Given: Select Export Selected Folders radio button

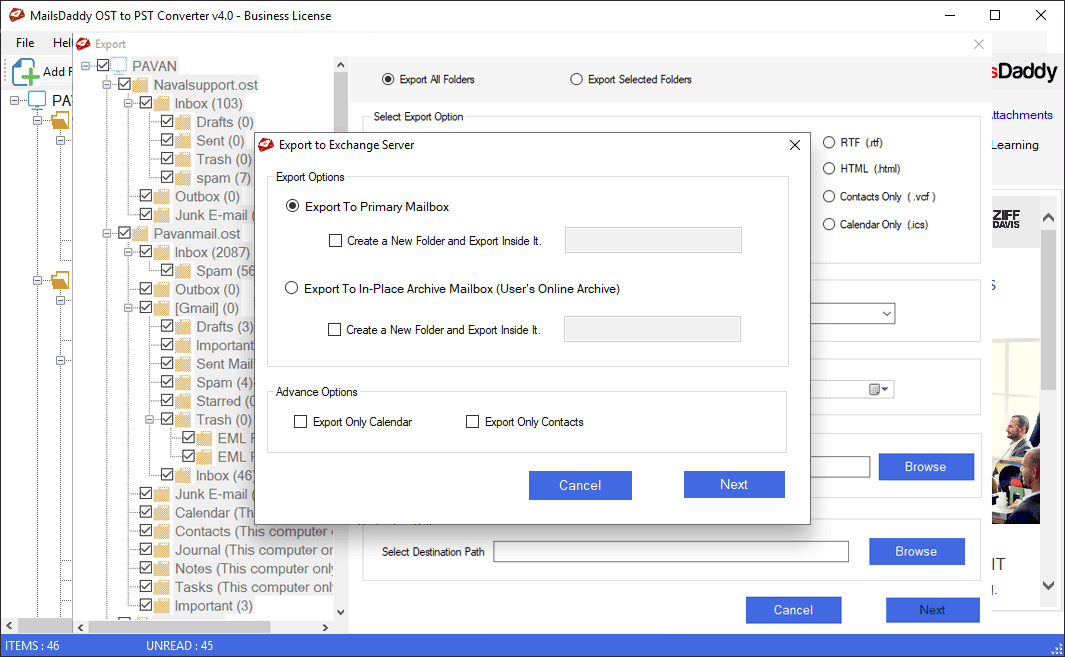Looking at the screenshot, I should tap(576, 79).
